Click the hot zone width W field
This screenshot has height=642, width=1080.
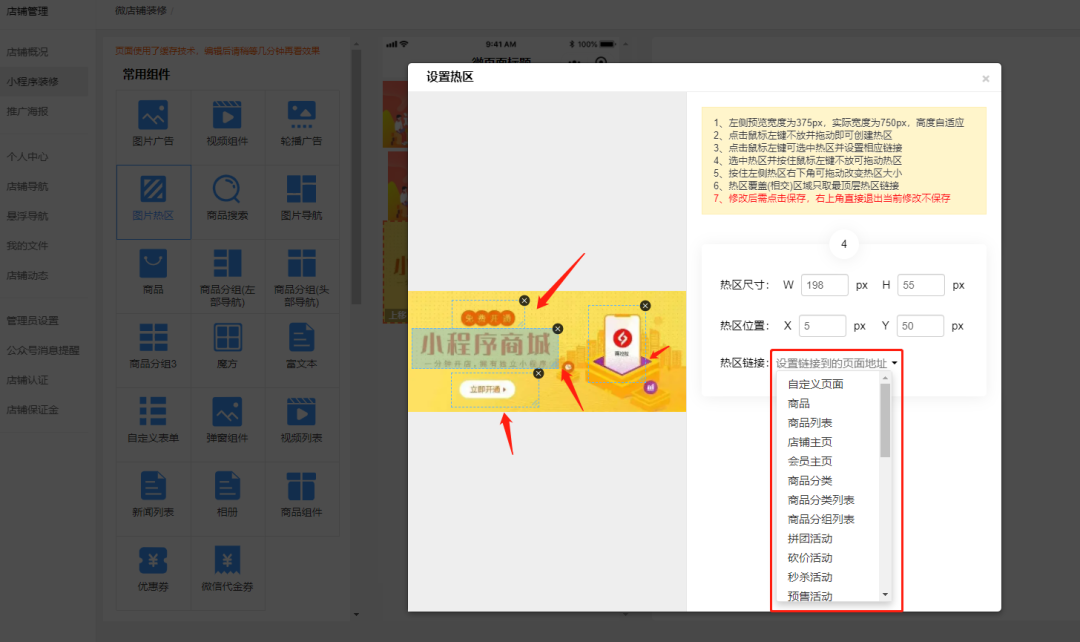(824, 284)
